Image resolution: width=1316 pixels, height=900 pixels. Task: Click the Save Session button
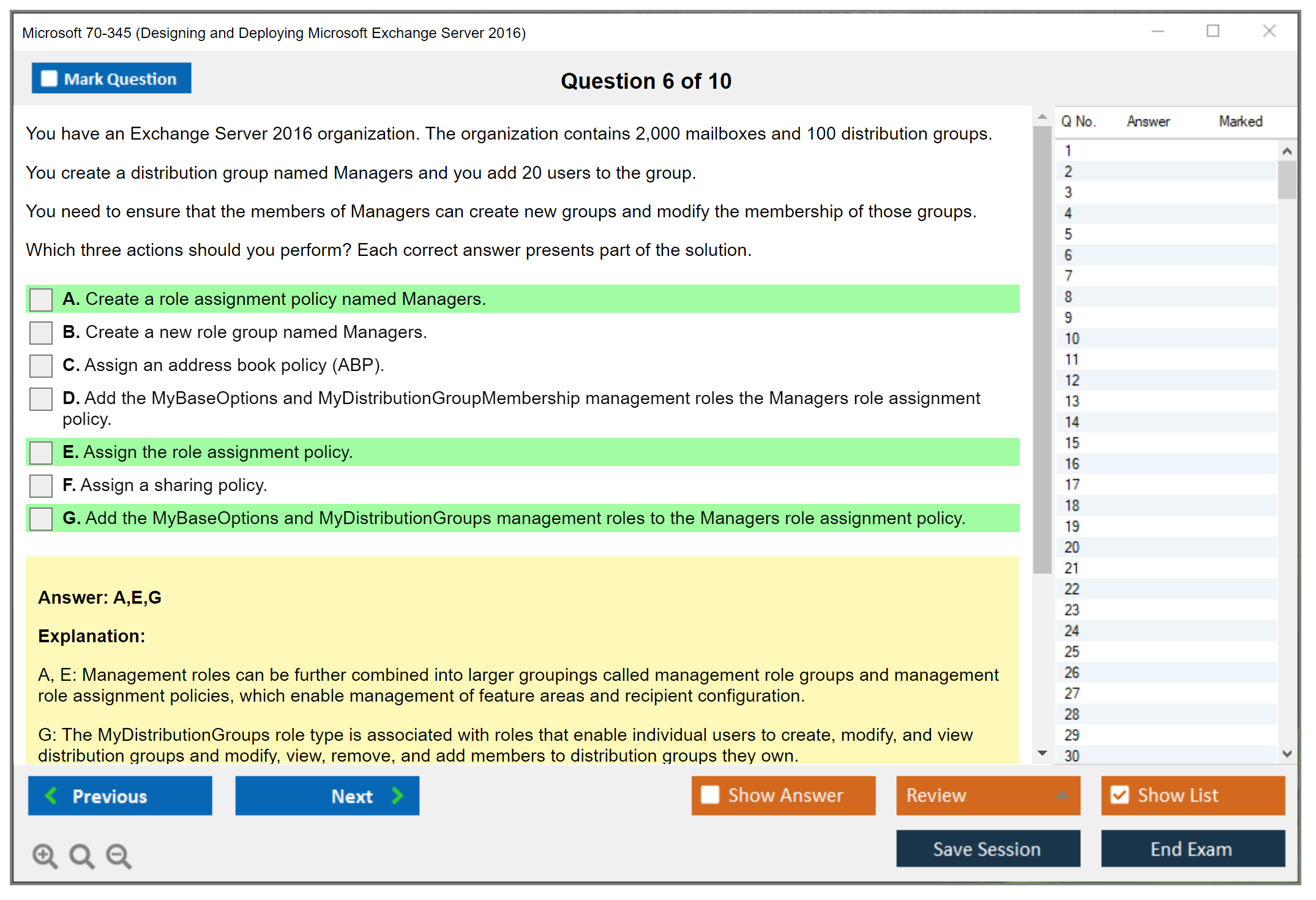[x=987, y=849]
